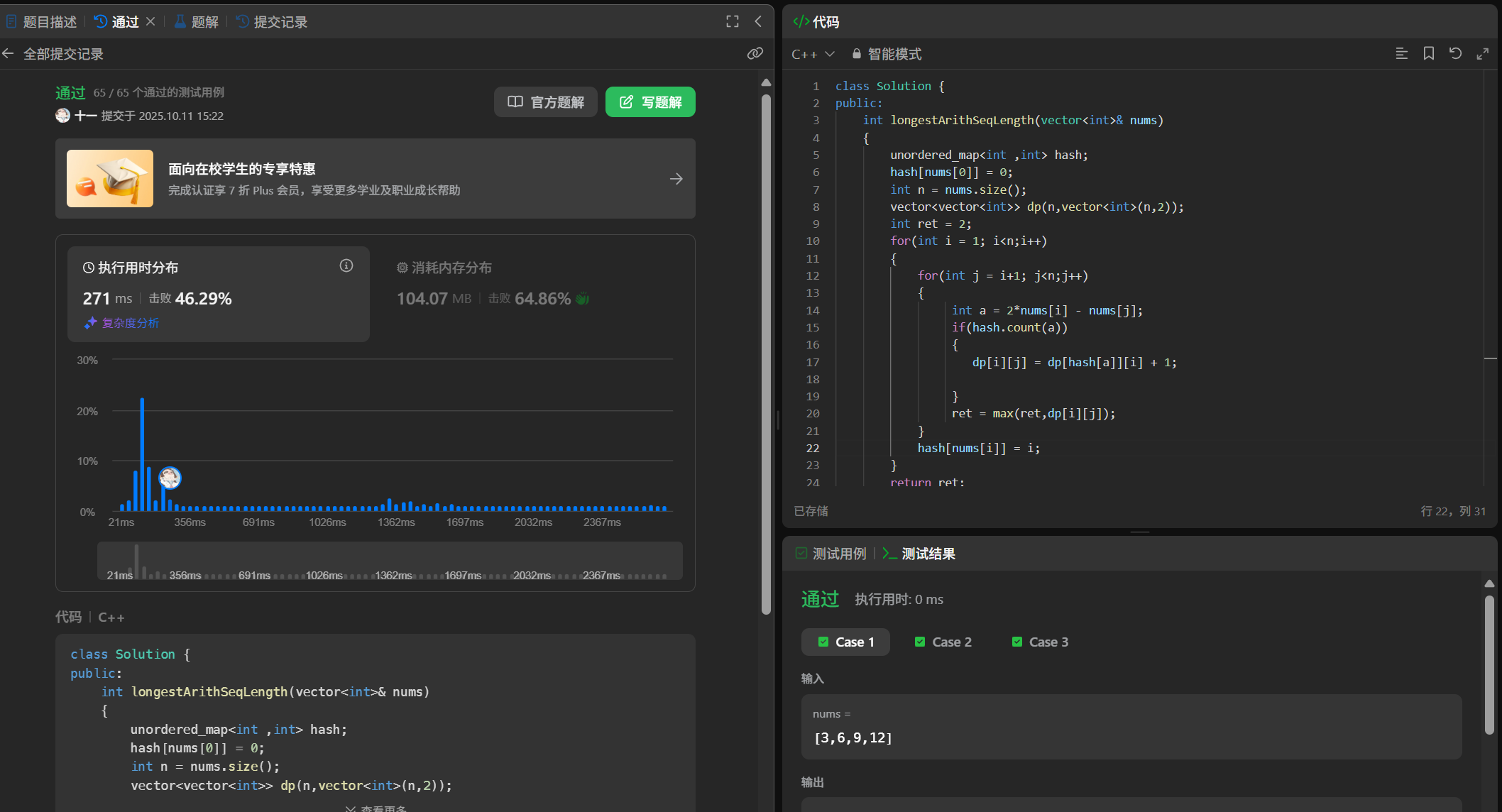Select the Case 1 test tab
The height and width of the screenshot is (812, 1502).
point(845,642)
